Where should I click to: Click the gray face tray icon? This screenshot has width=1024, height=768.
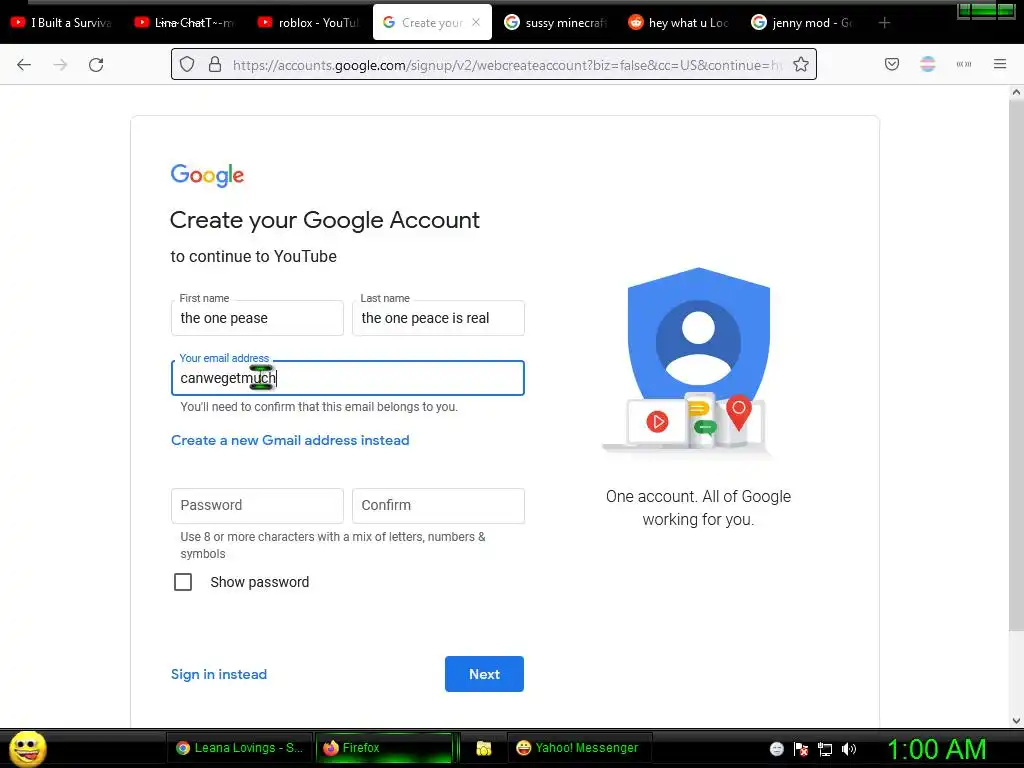point(776,749)
